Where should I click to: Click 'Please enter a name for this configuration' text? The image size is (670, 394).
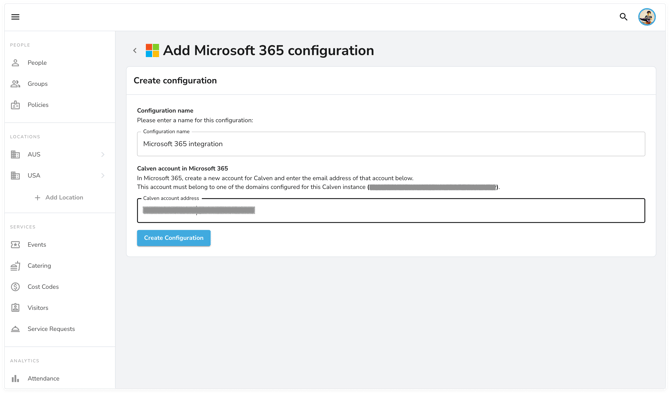(195, 121)
